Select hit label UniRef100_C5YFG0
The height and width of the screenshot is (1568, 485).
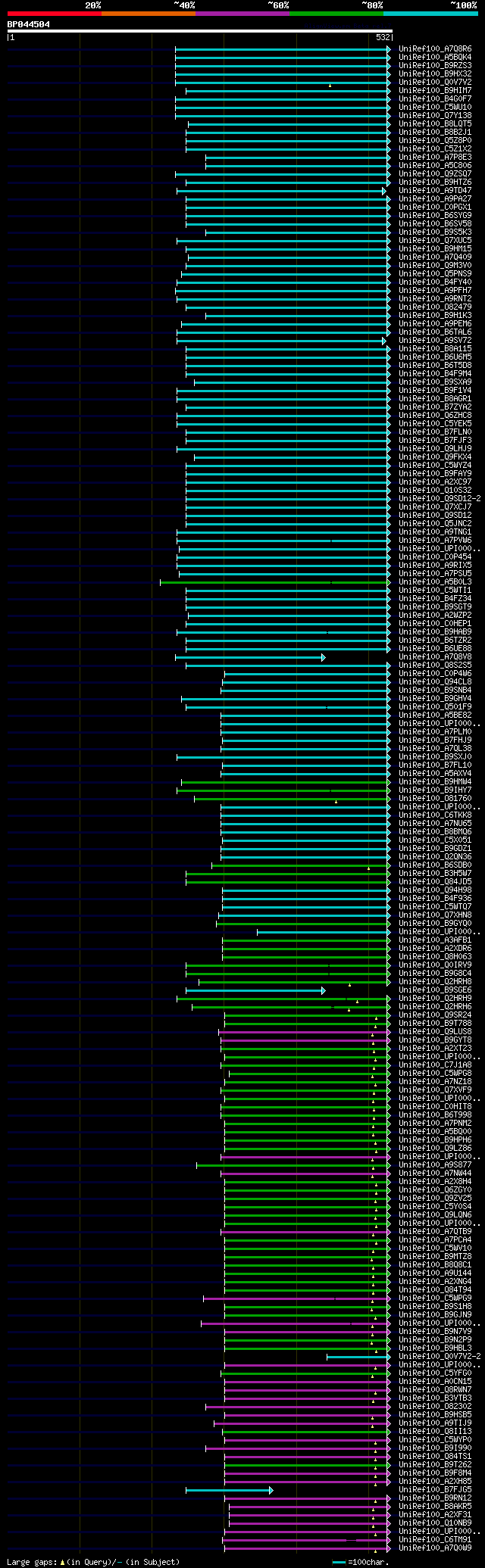point(435,1373)
